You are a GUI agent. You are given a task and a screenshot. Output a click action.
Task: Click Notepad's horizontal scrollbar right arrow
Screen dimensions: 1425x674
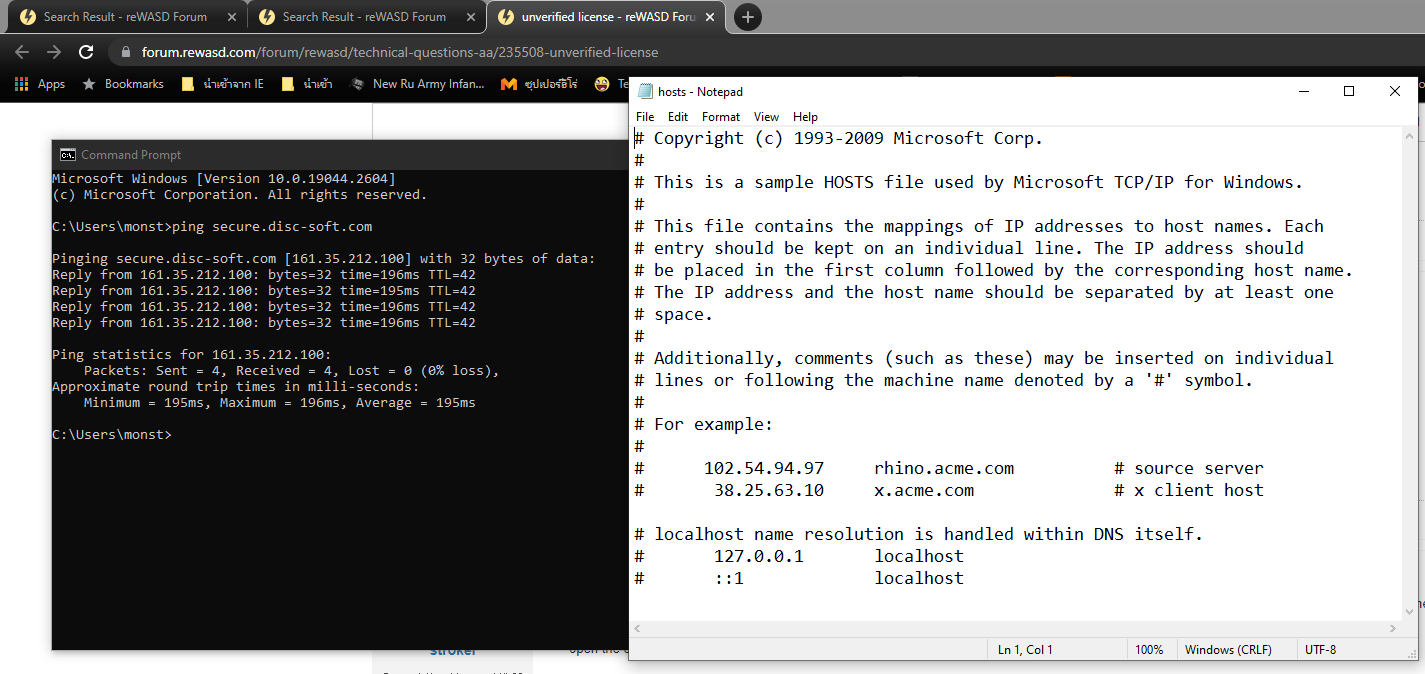(1394, 628)
